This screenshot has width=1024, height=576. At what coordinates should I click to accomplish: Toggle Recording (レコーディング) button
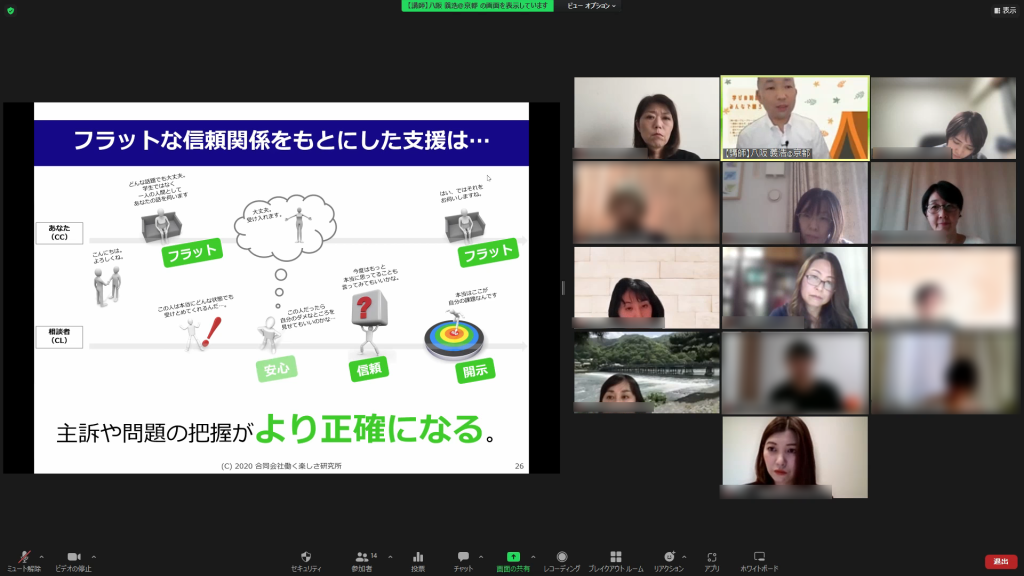(x=562, y=559)
